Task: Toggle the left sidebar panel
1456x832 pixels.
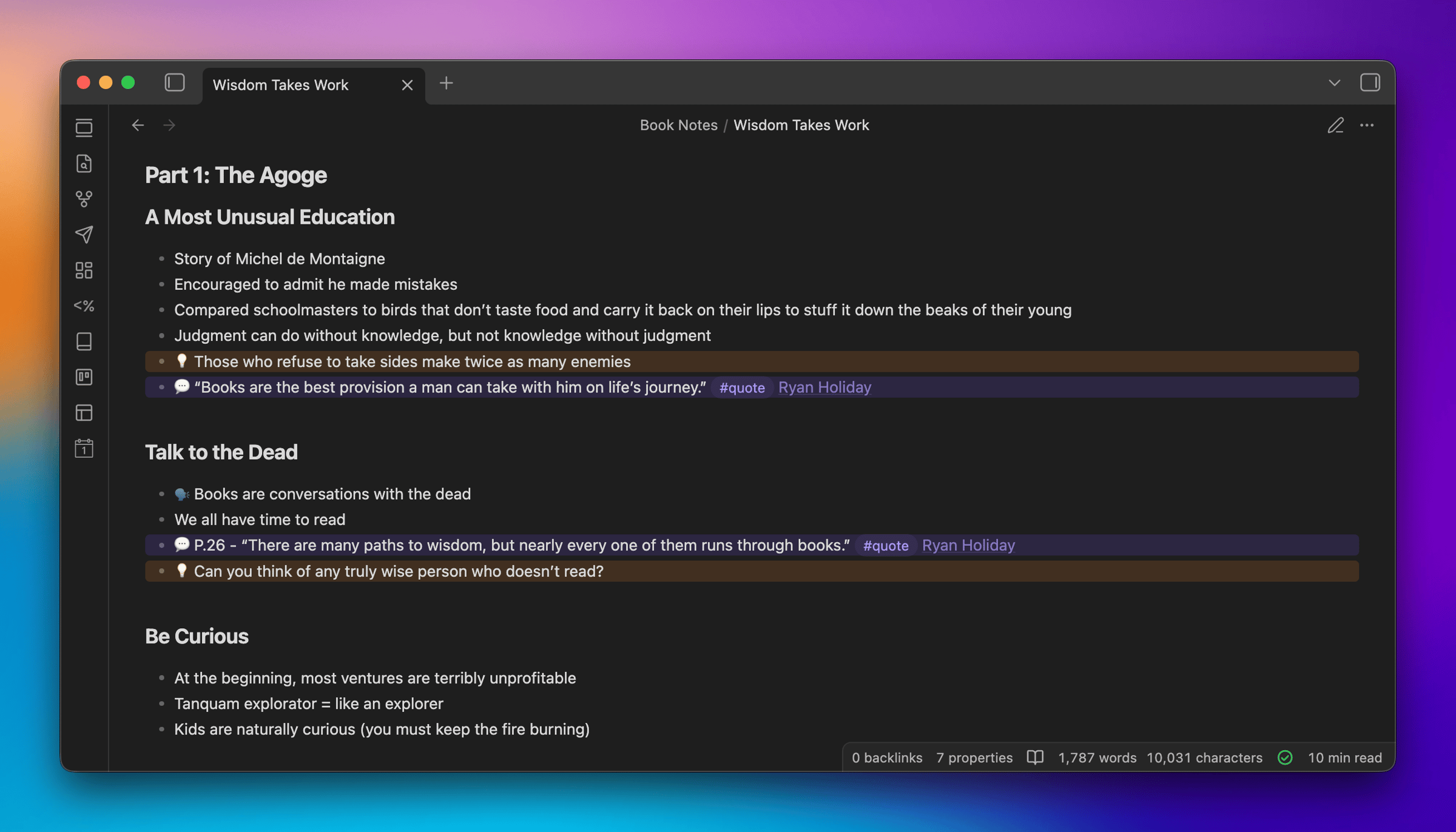Action: [174, 83]
